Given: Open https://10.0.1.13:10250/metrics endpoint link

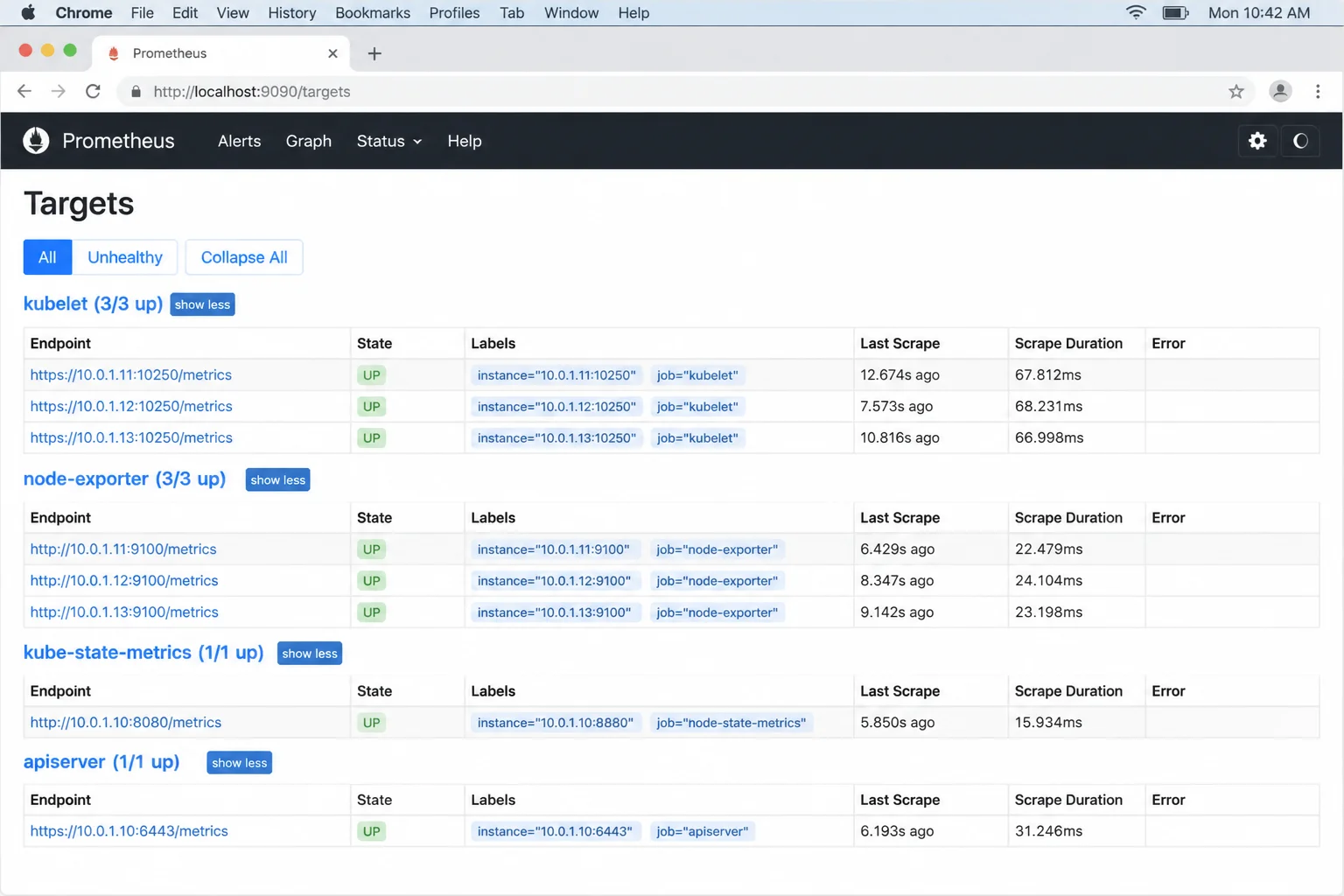Looking at the screenshot, I should click(131, 437).
